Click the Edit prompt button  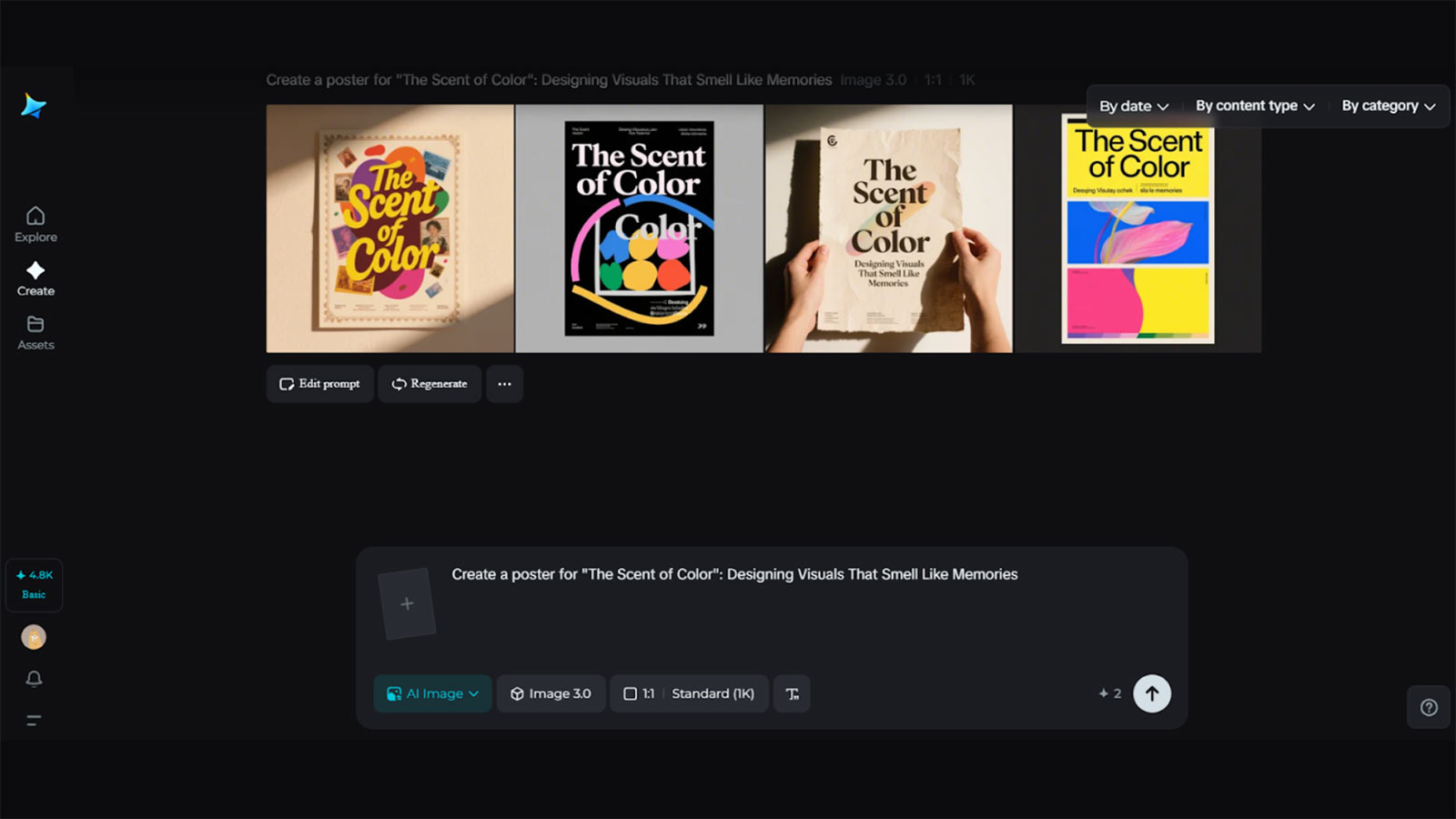coord(319,383)
